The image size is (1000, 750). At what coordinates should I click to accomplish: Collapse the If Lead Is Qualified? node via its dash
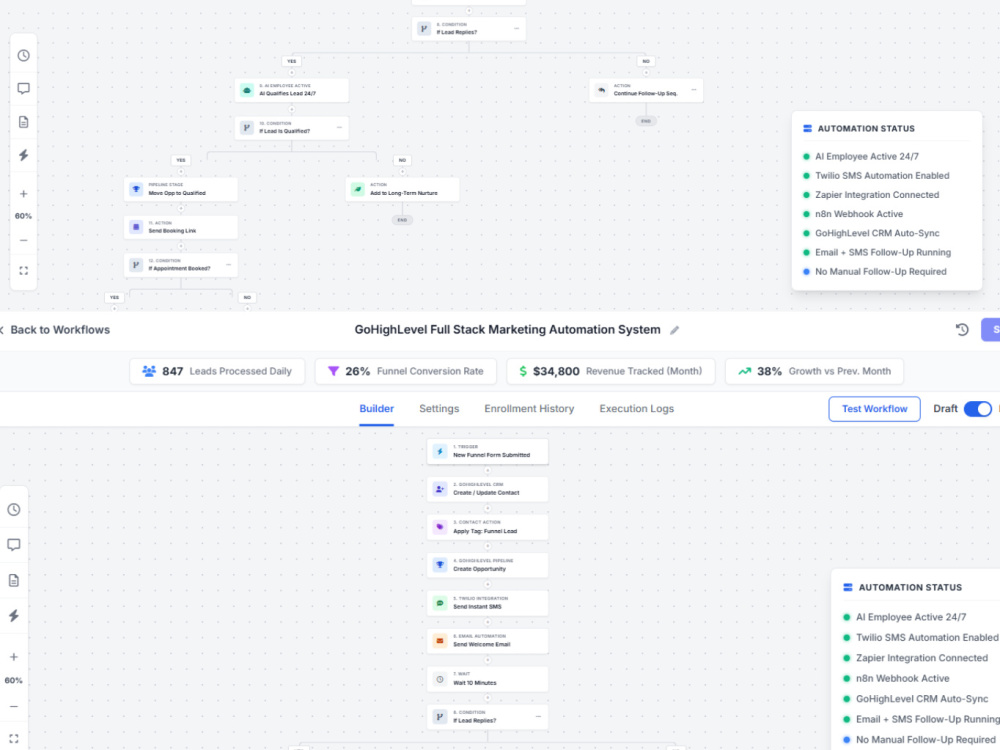(339, 128)
